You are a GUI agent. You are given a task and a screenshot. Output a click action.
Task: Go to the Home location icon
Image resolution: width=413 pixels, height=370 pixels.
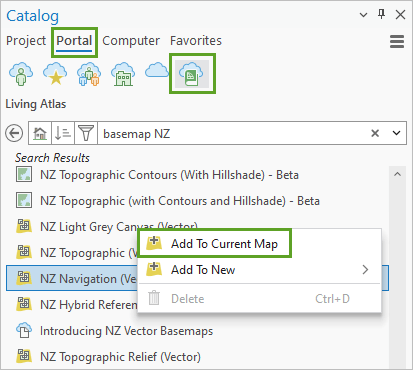tap(40, 133)
